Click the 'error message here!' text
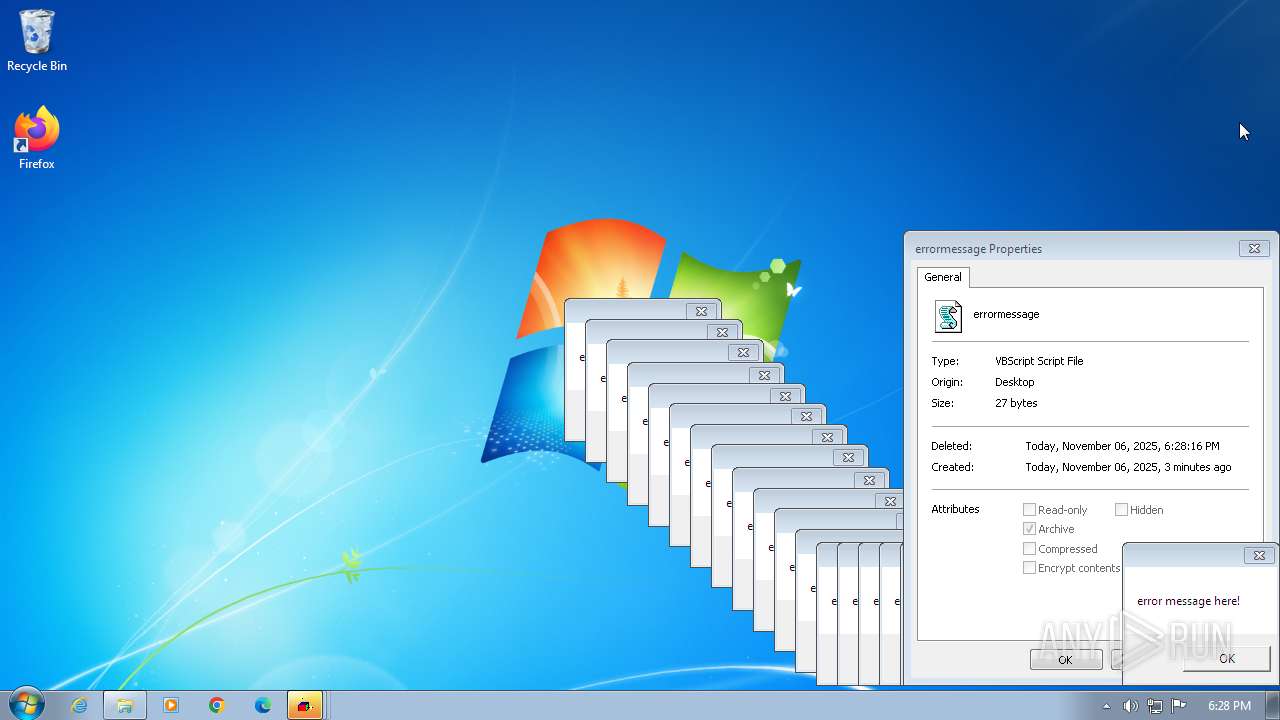Image resolution: width=1280 pixels, height=720 pixels. coord(1188,601)
